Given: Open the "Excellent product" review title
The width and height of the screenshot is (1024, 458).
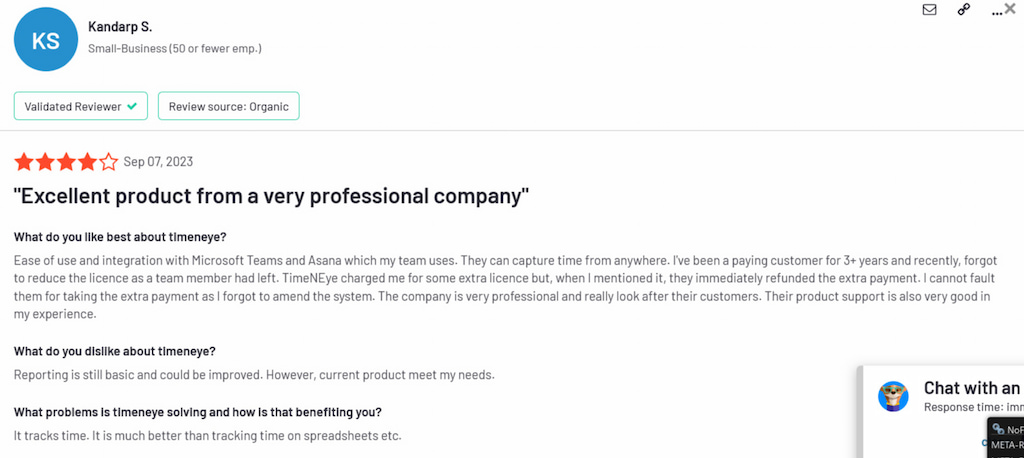Looking at the screenshot, I should click(x=271, y=195).
